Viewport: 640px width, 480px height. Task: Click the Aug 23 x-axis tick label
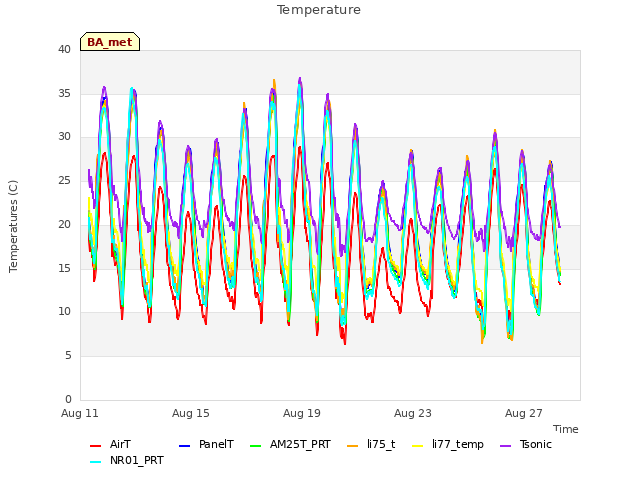(x=413, y=413)
